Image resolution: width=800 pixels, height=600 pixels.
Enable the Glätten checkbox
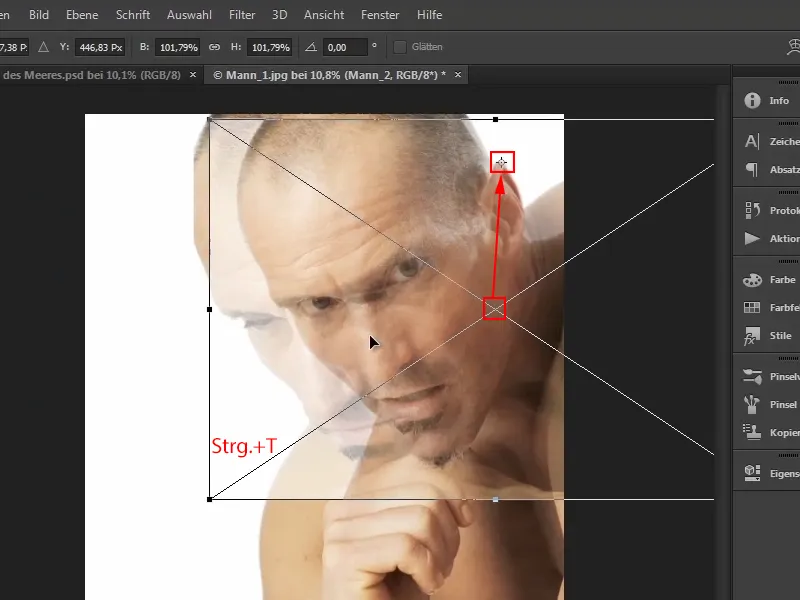(x=400, y=47)
